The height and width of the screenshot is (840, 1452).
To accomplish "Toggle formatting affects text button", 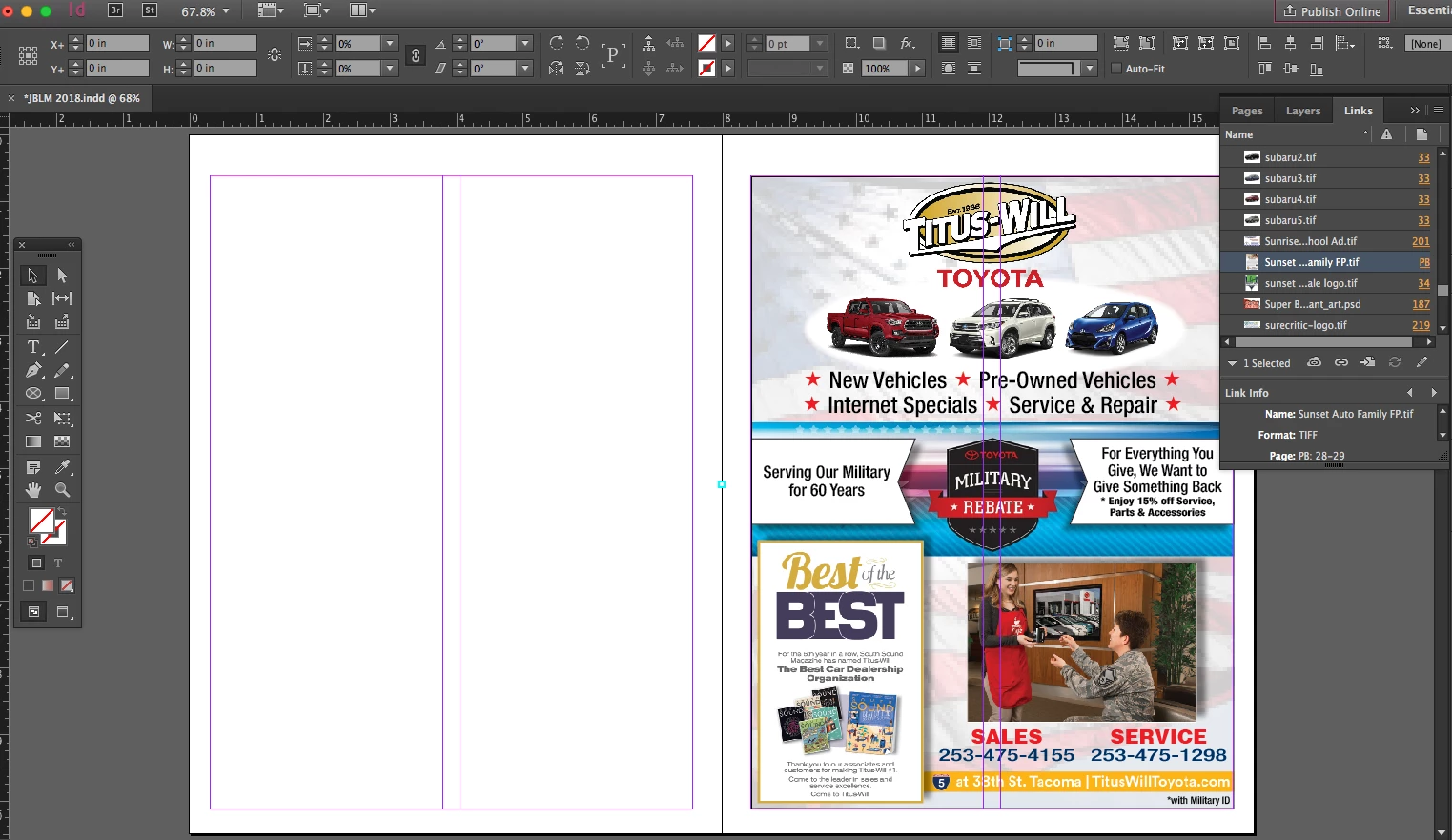I will 58,563.
